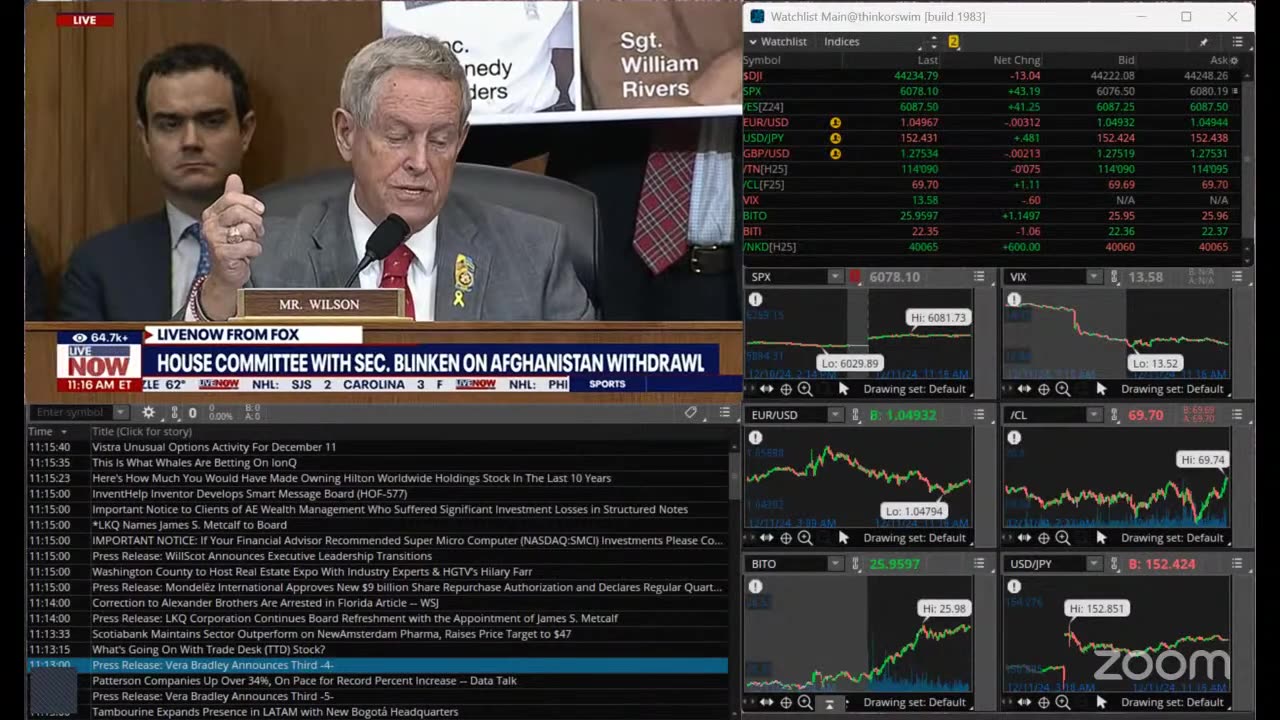Open the /CL symbol dropdown arrow
This screenshot has width=1280, height=720.
(x=1093, y=415)
